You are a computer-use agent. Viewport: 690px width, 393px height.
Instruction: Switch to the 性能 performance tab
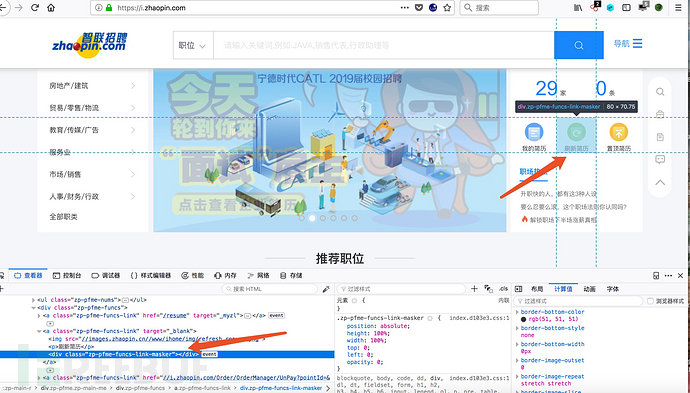click(x=193, y=275)
